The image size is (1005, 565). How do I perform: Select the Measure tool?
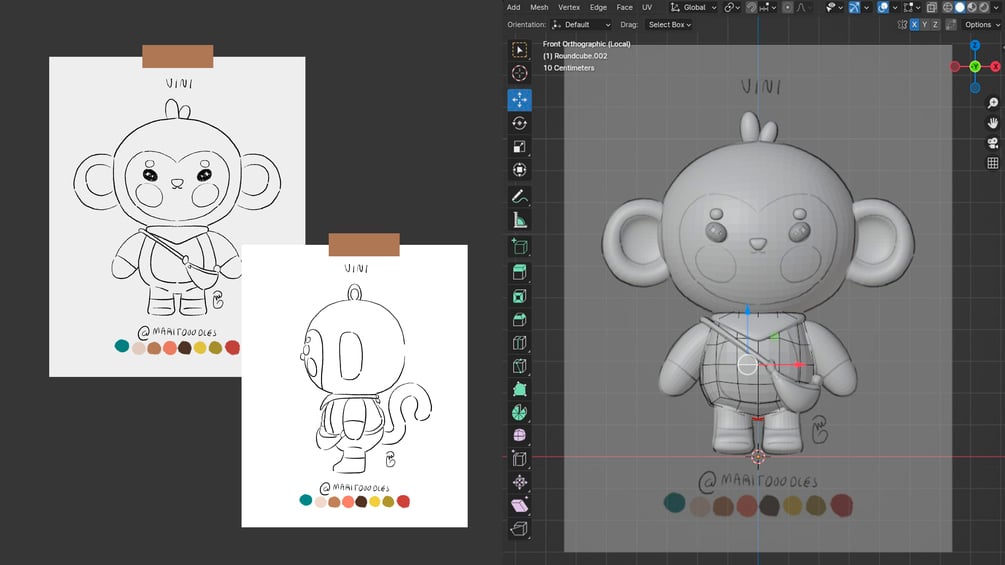[x=519, y=220]
